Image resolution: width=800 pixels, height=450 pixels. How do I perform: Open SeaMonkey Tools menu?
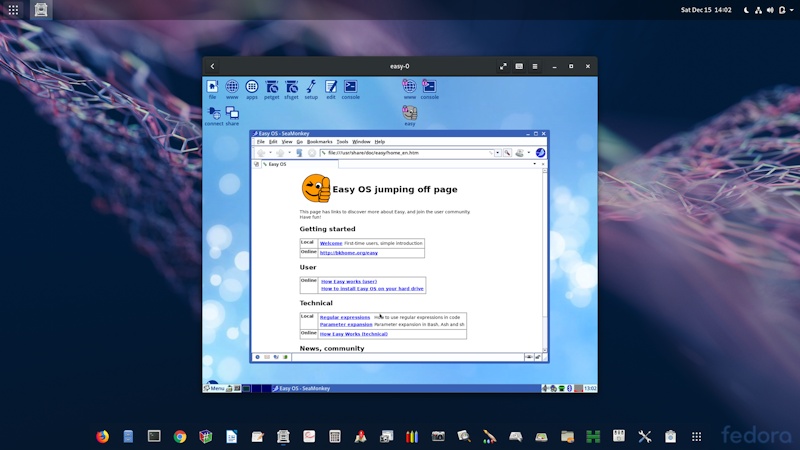(x=342, y=142)
